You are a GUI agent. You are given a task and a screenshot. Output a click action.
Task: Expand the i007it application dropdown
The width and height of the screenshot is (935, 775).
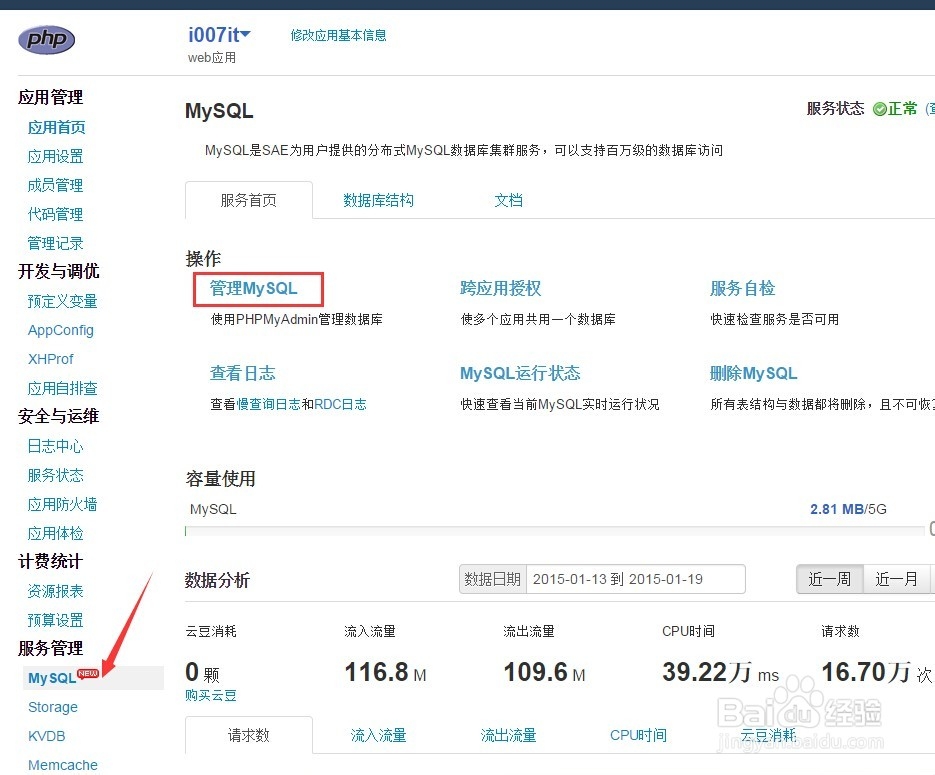(x=219, y=35)
